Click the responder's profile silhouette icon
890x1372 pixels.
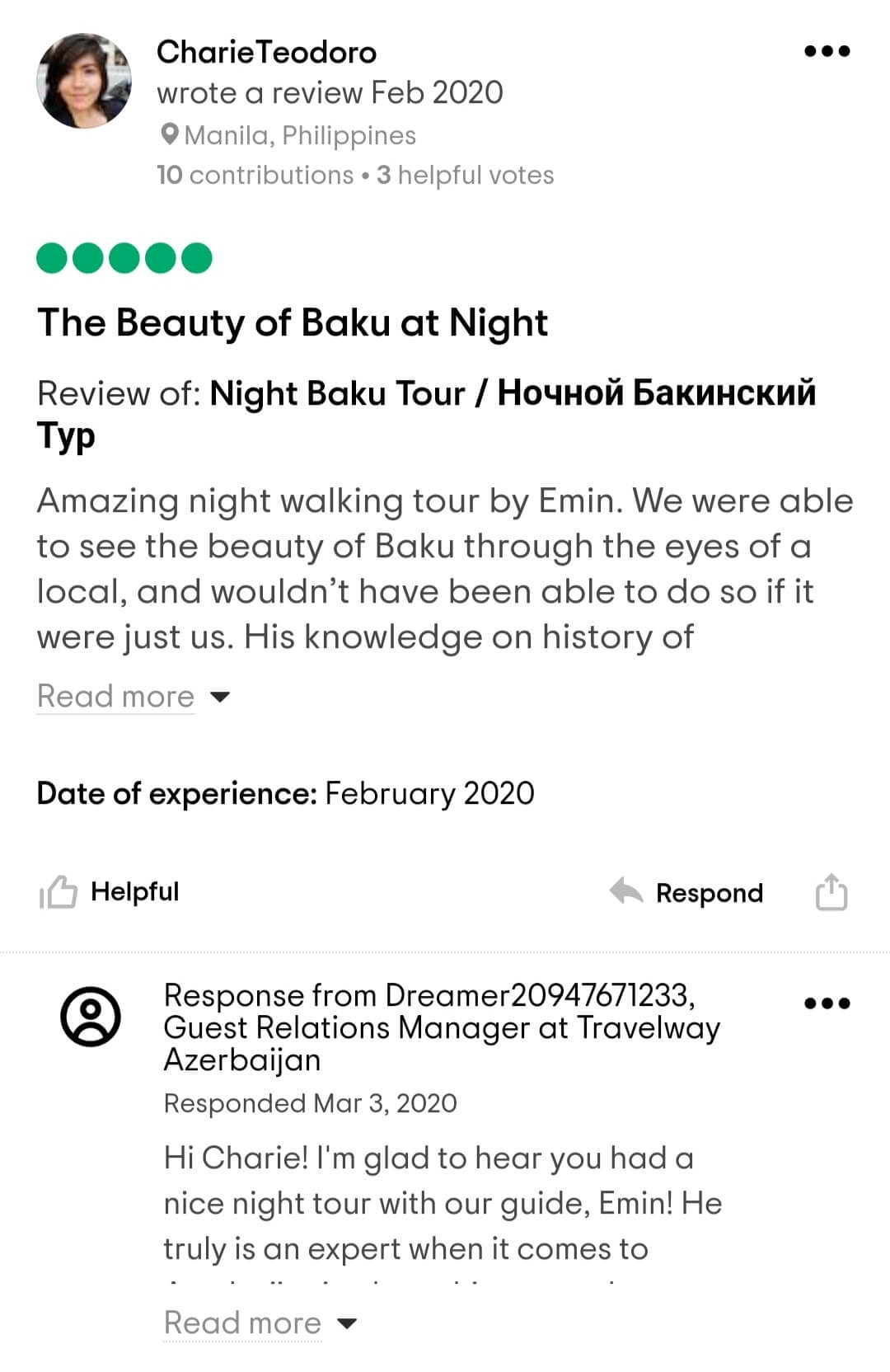91,1016
